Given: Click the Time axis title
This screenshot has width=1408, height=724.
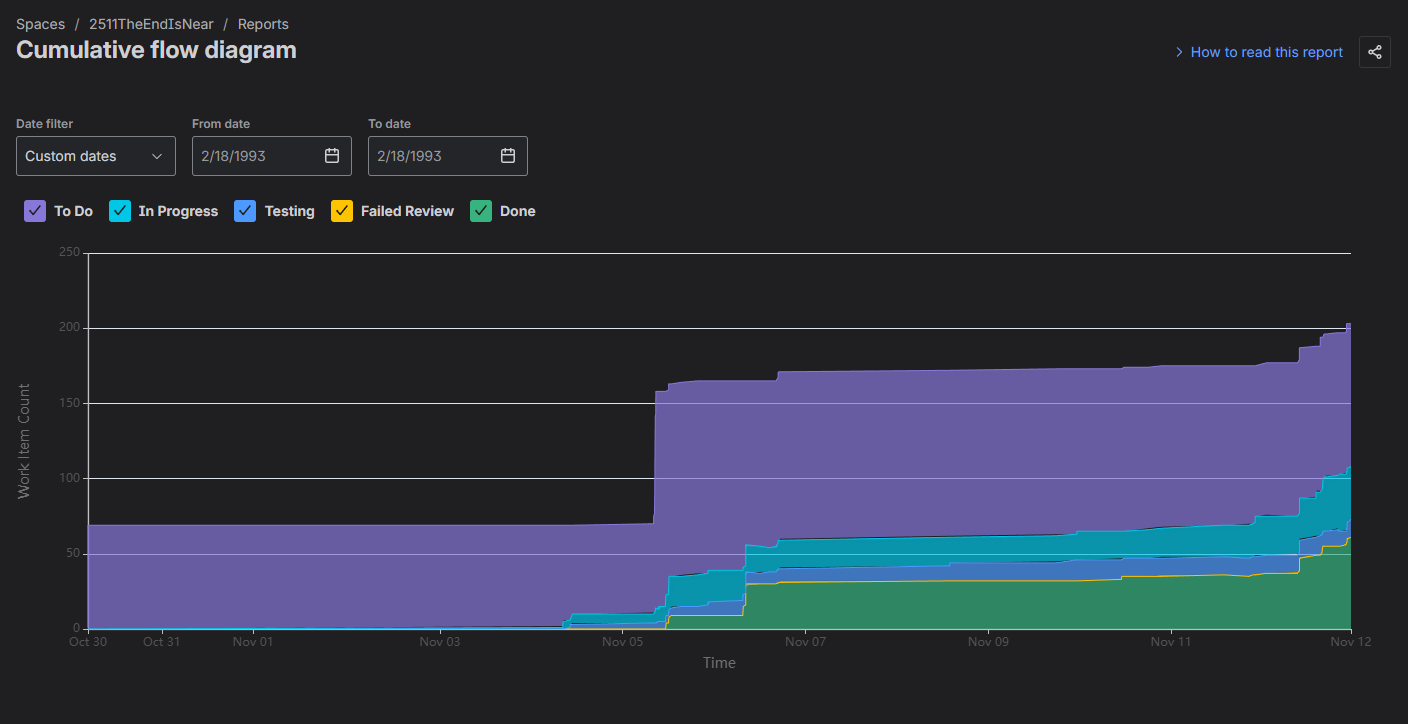Looking at the screenshot, I should pyautogui.click(x=719, y=663).
